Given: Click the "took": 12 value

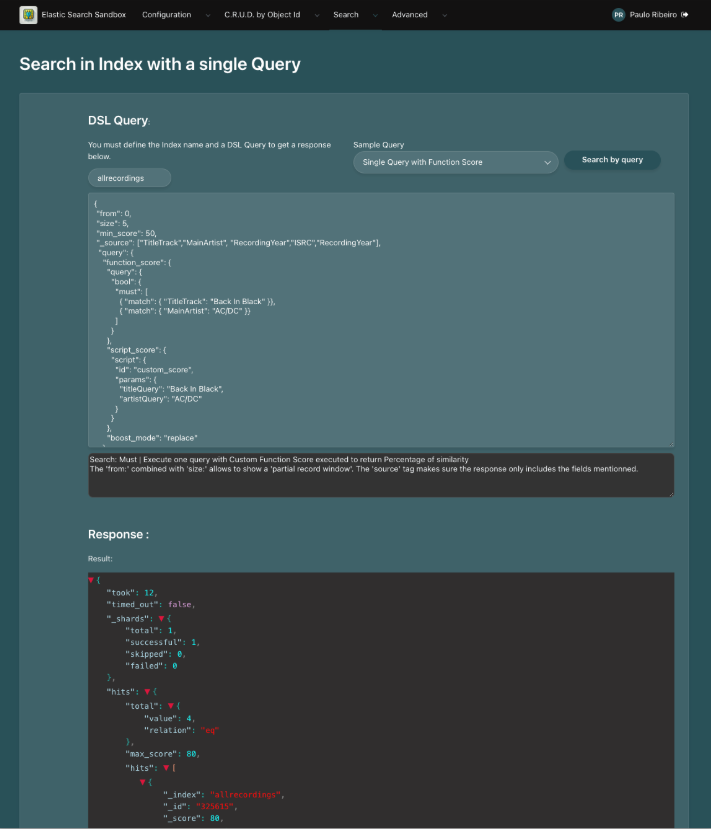Looking at the screenshot, I should [x=149, y=593].
